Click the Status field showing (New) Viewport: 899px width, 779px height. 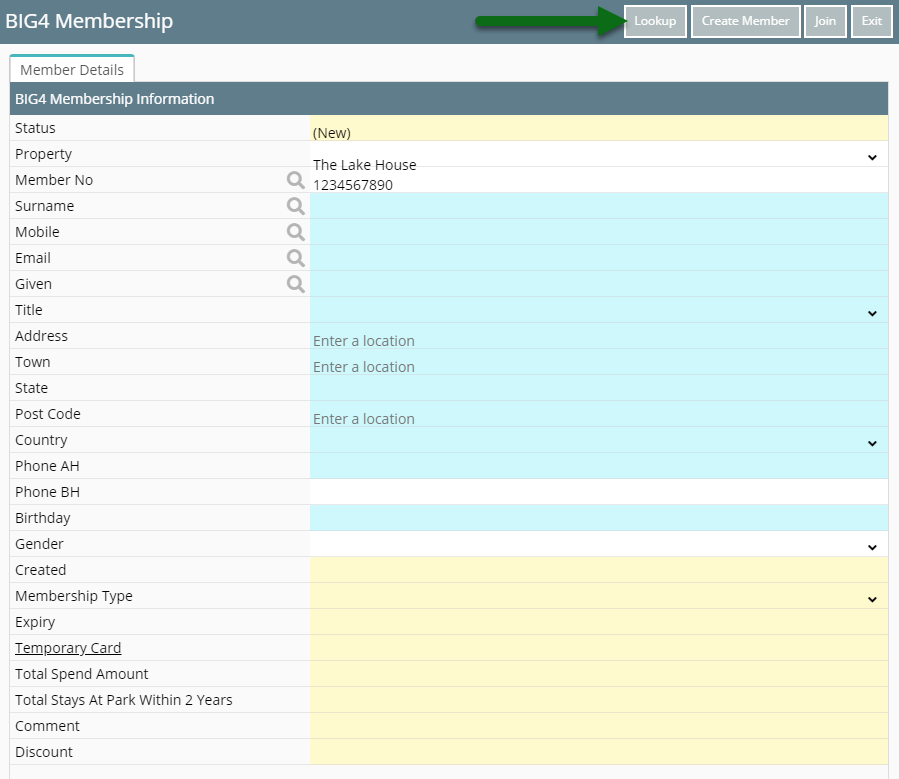[599, 128]
